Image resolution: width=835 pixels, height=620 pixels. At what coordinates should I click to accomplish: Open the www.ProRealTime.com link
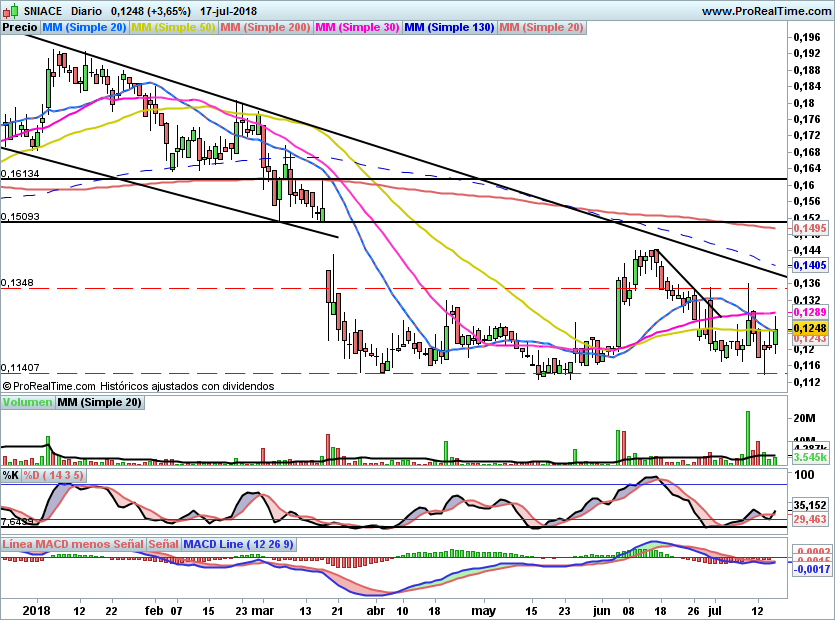tap(766, 11)
